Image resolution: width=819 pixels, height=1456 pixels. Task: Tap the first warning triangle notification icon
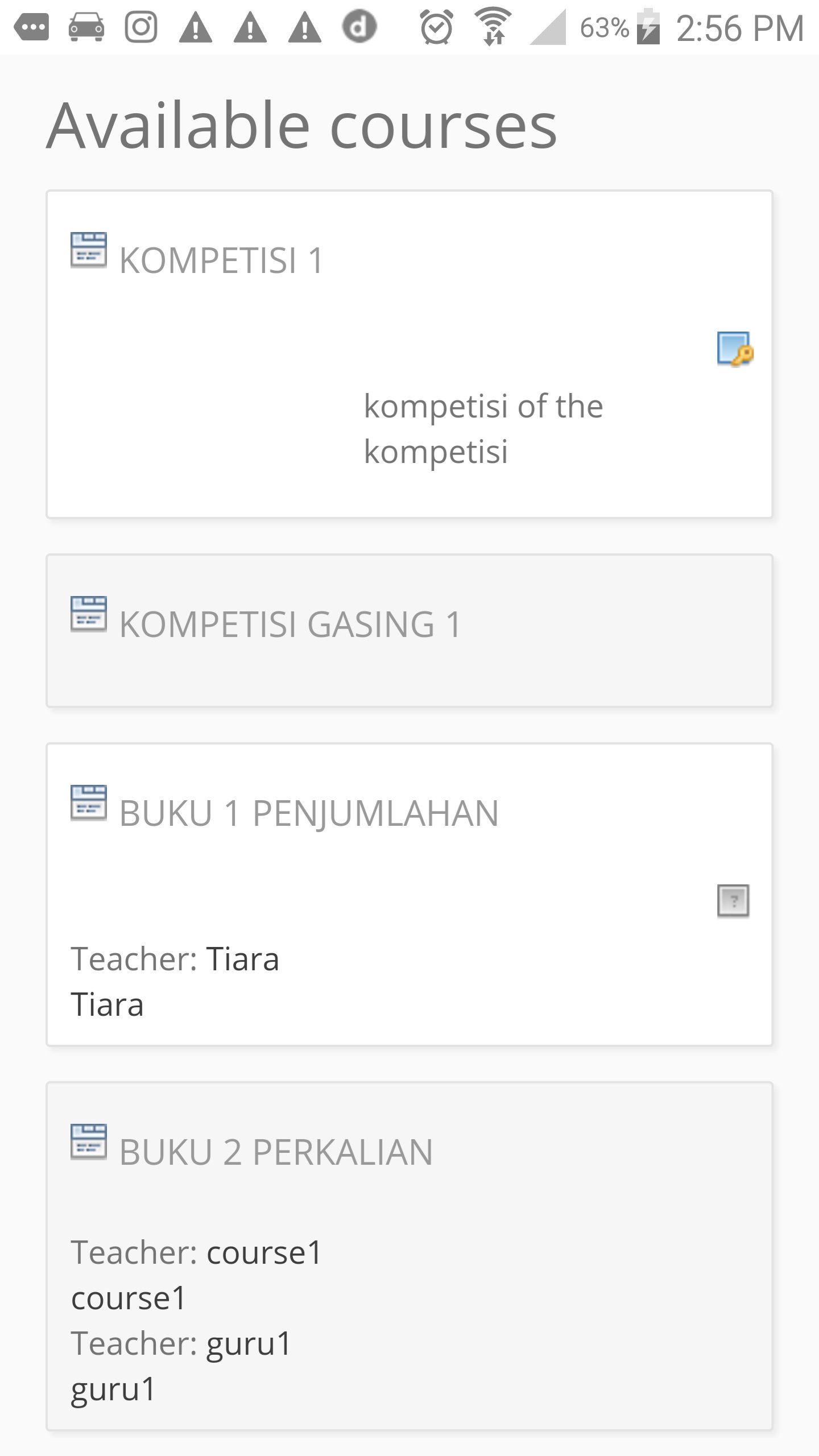pos(195,28)
